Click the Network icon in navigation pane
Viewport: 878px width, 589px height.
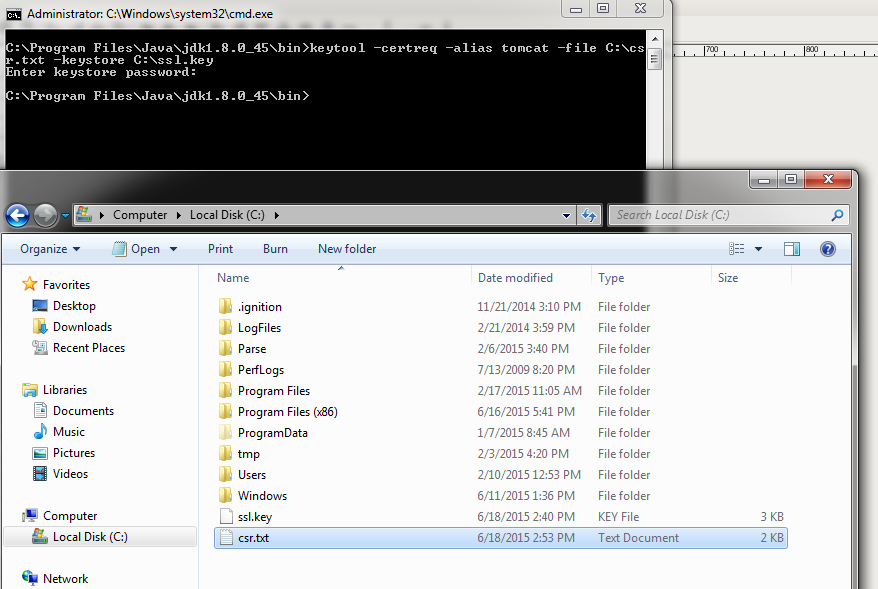point(30,577)
